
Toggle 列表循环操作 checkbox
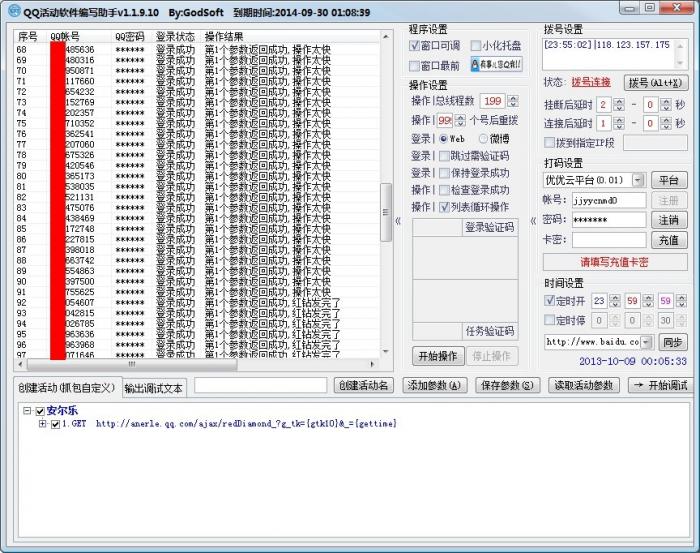point(444,207)
